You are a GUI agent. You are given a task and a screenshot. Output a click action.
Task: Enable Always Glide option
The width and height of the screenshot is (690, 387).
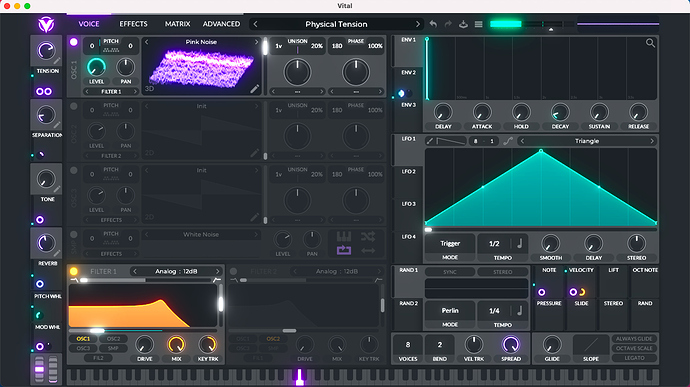coord(634,339)
